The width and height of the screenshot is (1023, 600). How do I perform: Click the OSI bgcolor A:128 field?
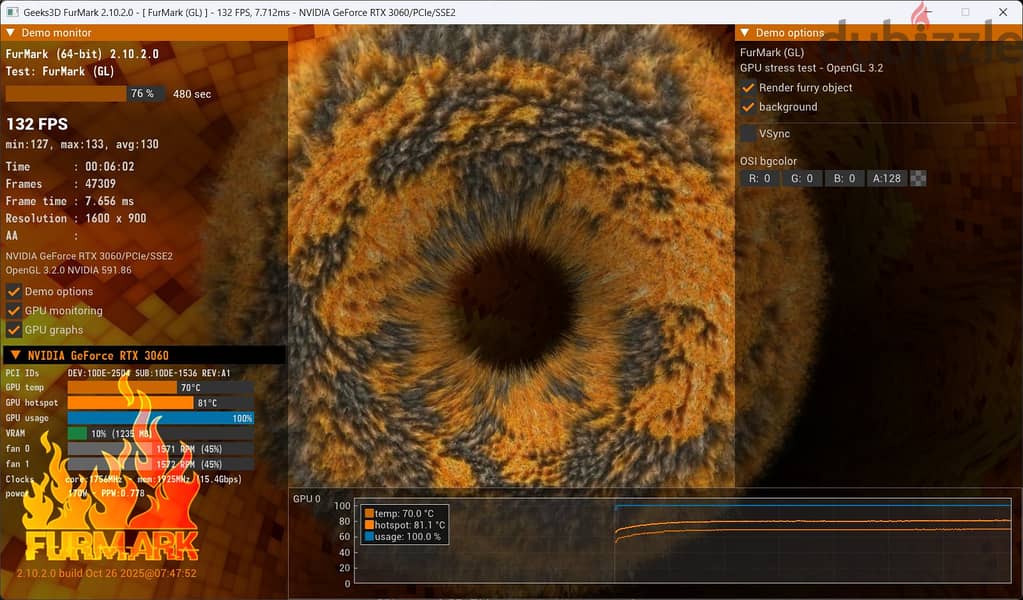pyautogui.click(x=887, y=178)
